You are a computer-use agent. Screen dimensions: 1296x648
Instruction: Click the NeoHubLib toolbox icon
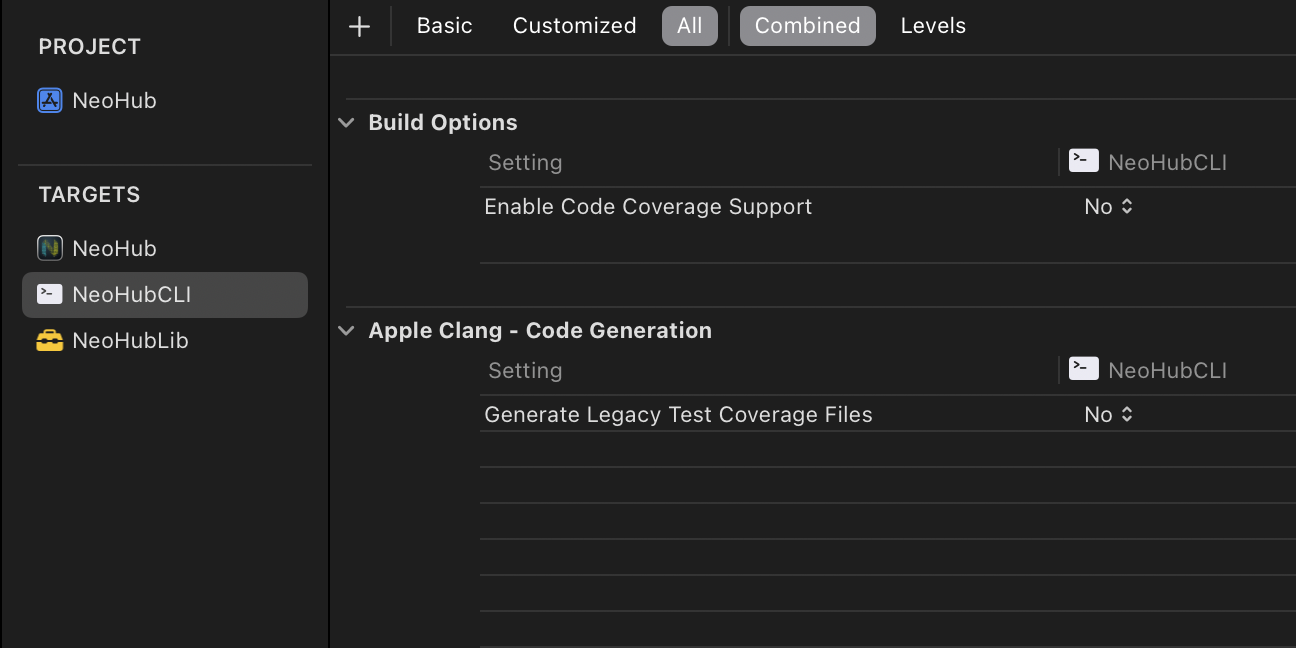[x=50, y=341]
